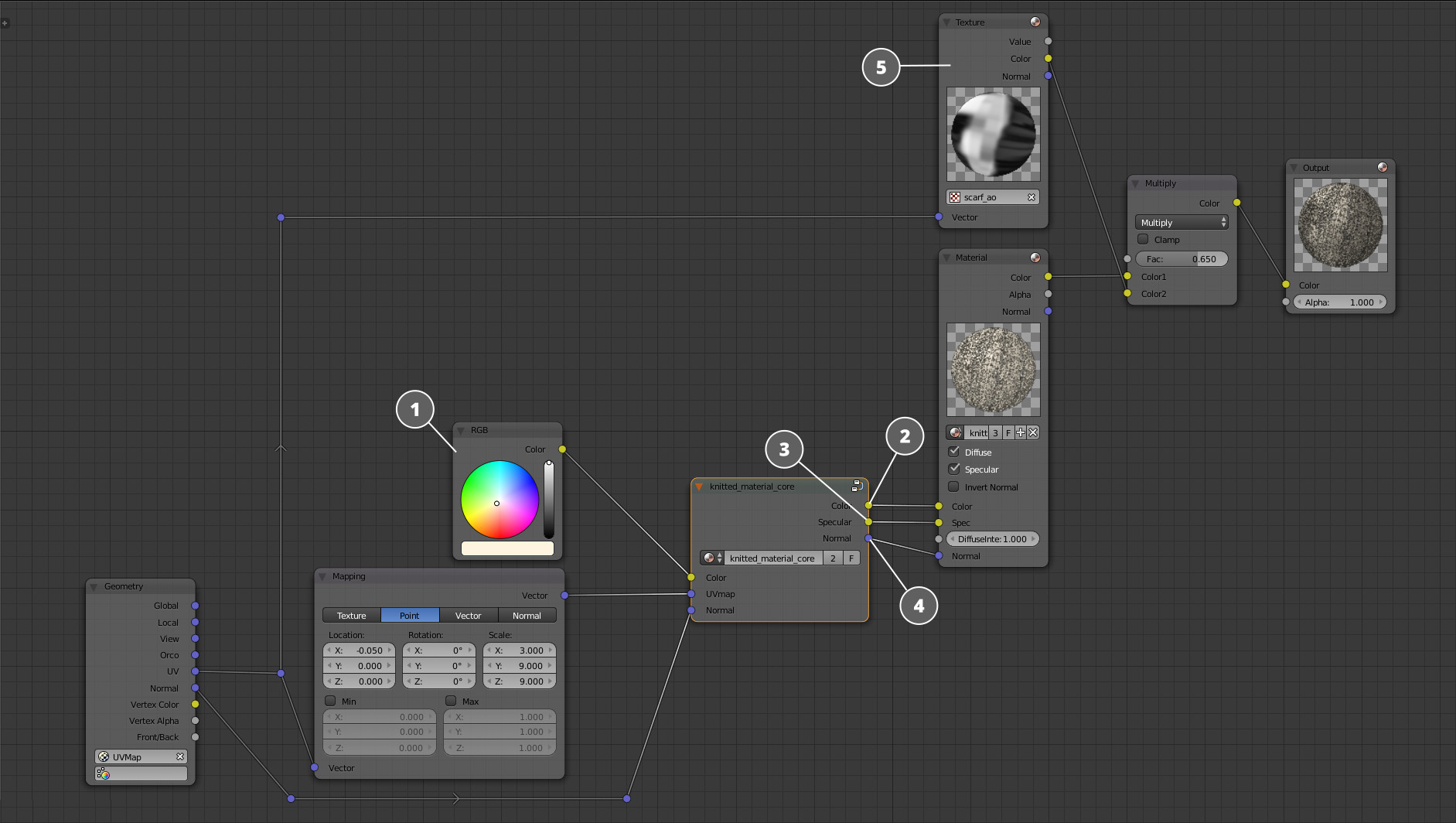Screen dimensions: 1456x823
Task: Click the material browse icon in knitted_material_core group
Action: tap(711, 558)
